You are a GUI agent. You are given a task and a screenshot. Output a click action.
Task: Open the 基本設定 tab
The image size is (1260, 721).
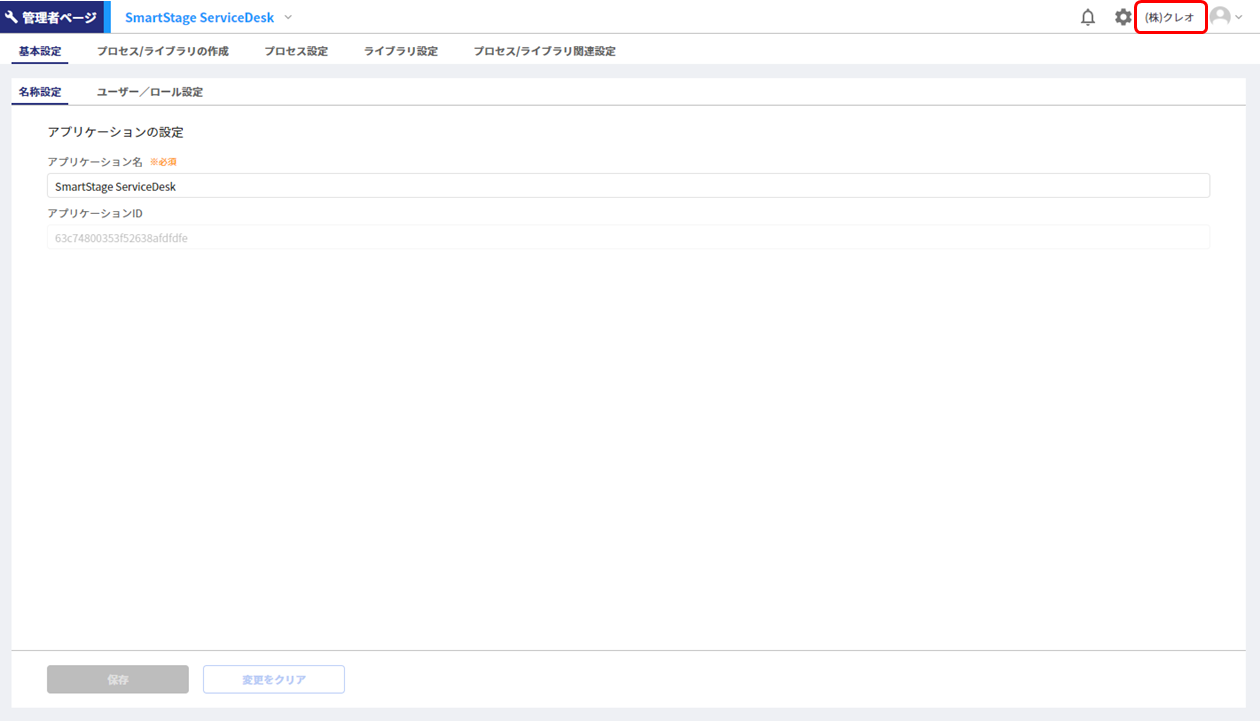tap(40, 51)
